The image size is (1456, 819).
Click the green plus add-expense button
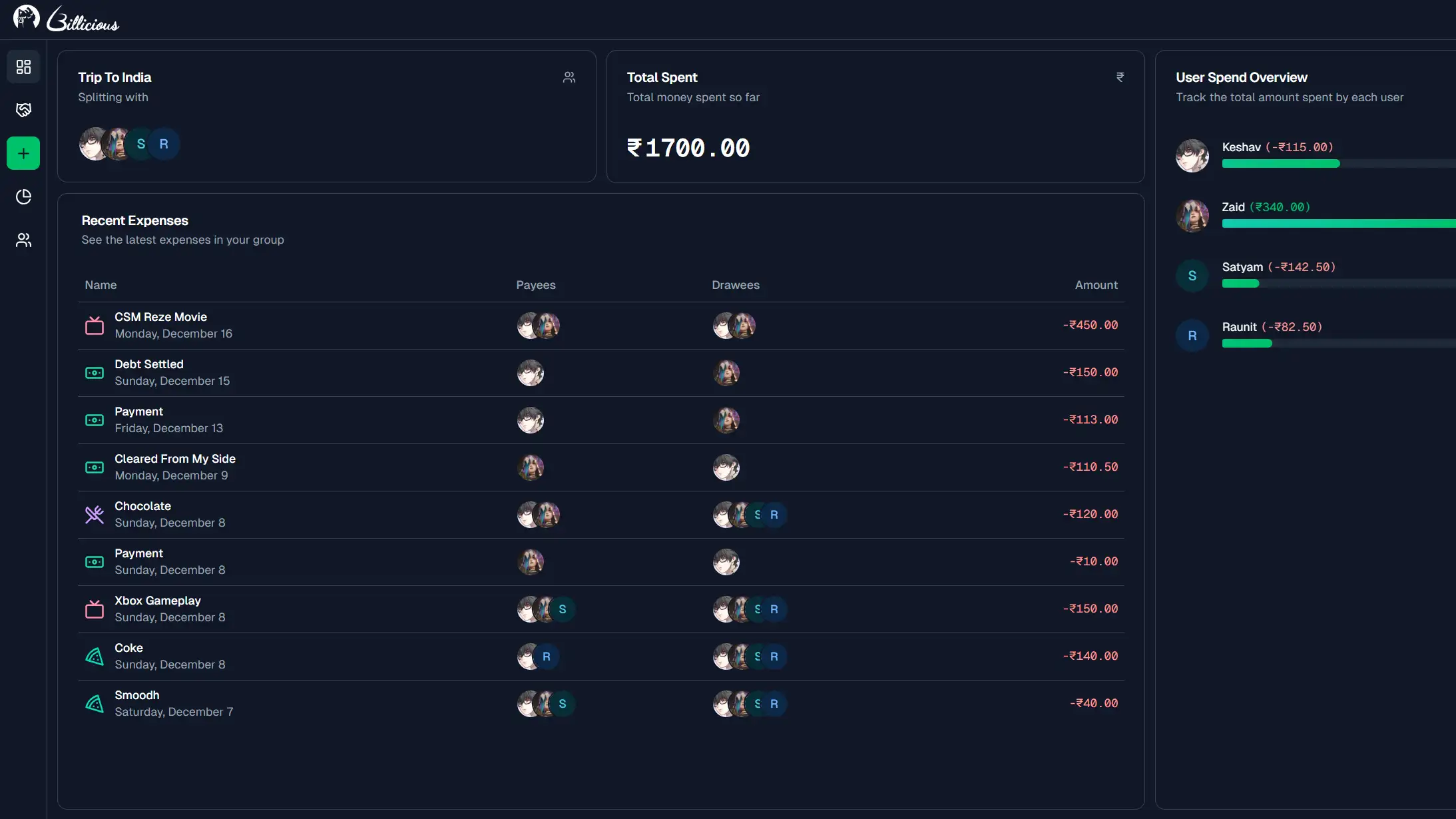pos(24,153)
